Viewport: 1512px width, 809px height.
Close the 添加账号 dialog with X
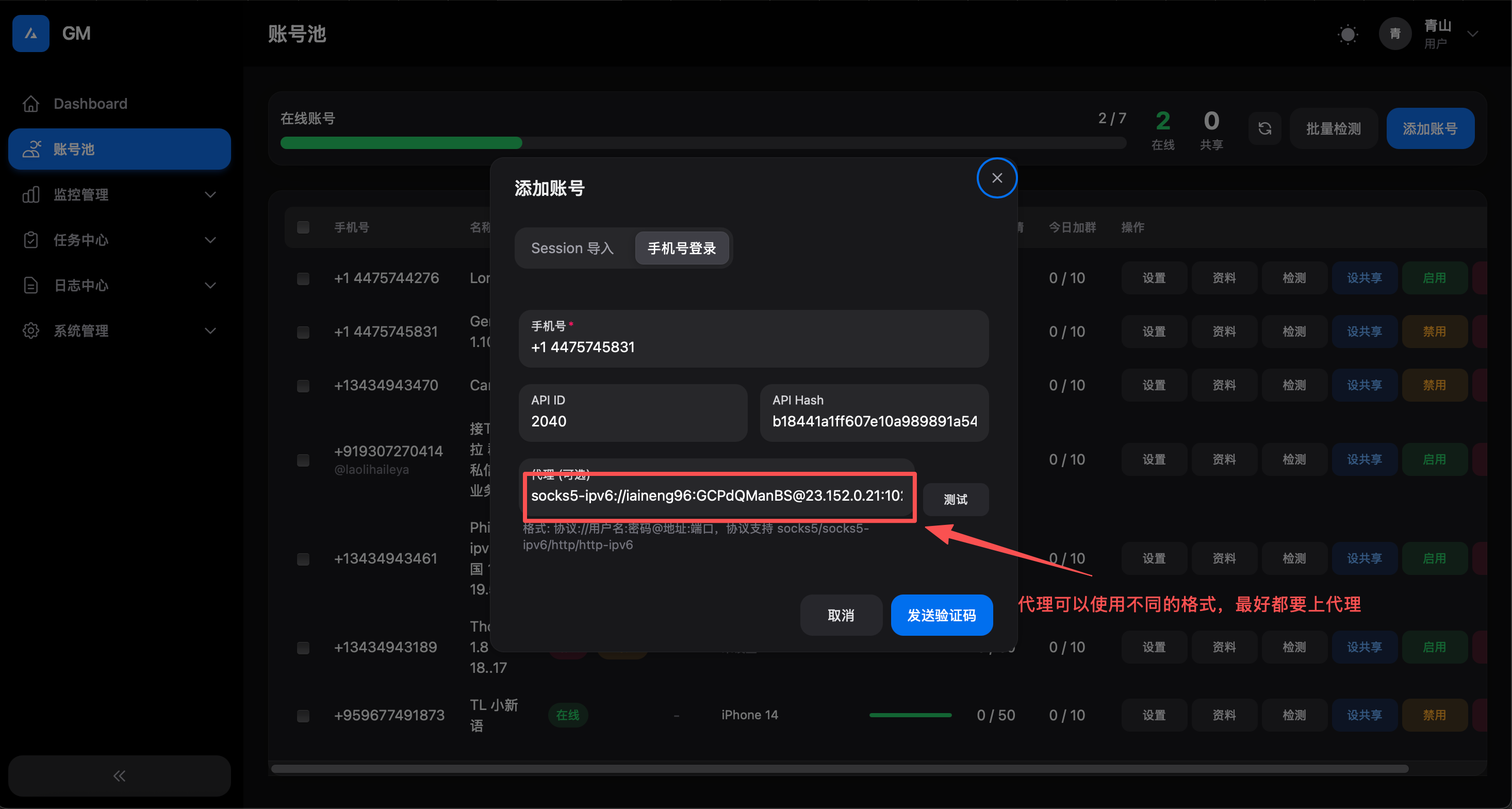997,178
